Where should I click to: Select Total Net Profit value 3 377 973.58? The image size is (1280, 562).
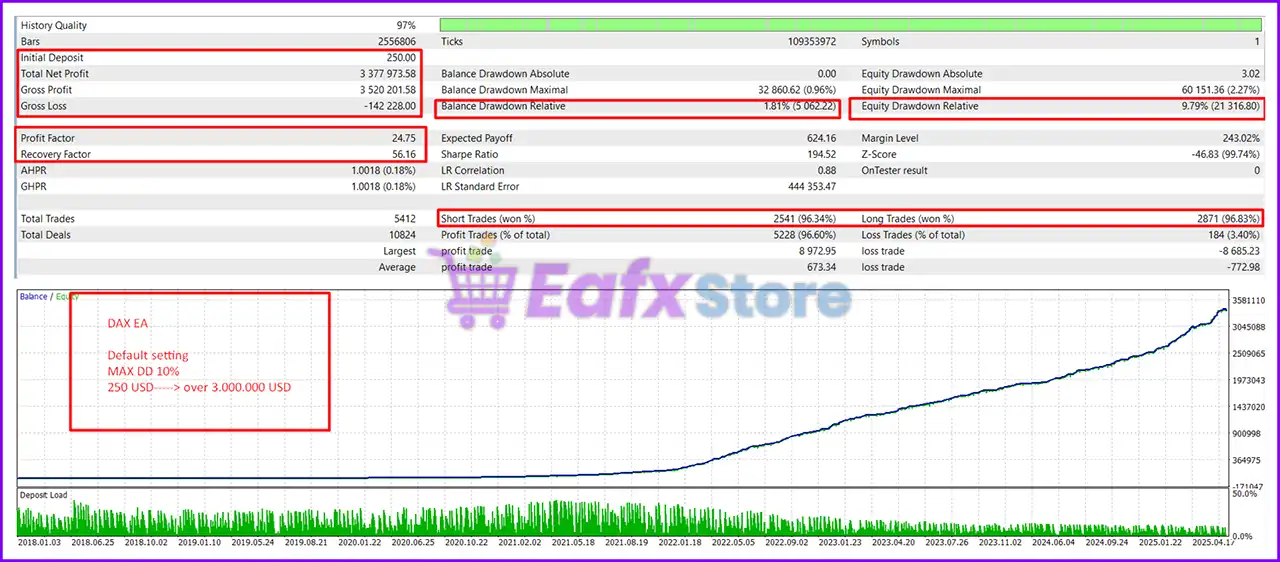387,74
